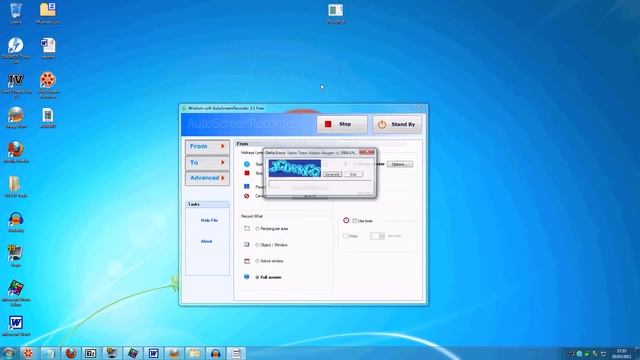Select the Object / Window radio button

pyautogui.click(x=257, y=245)
